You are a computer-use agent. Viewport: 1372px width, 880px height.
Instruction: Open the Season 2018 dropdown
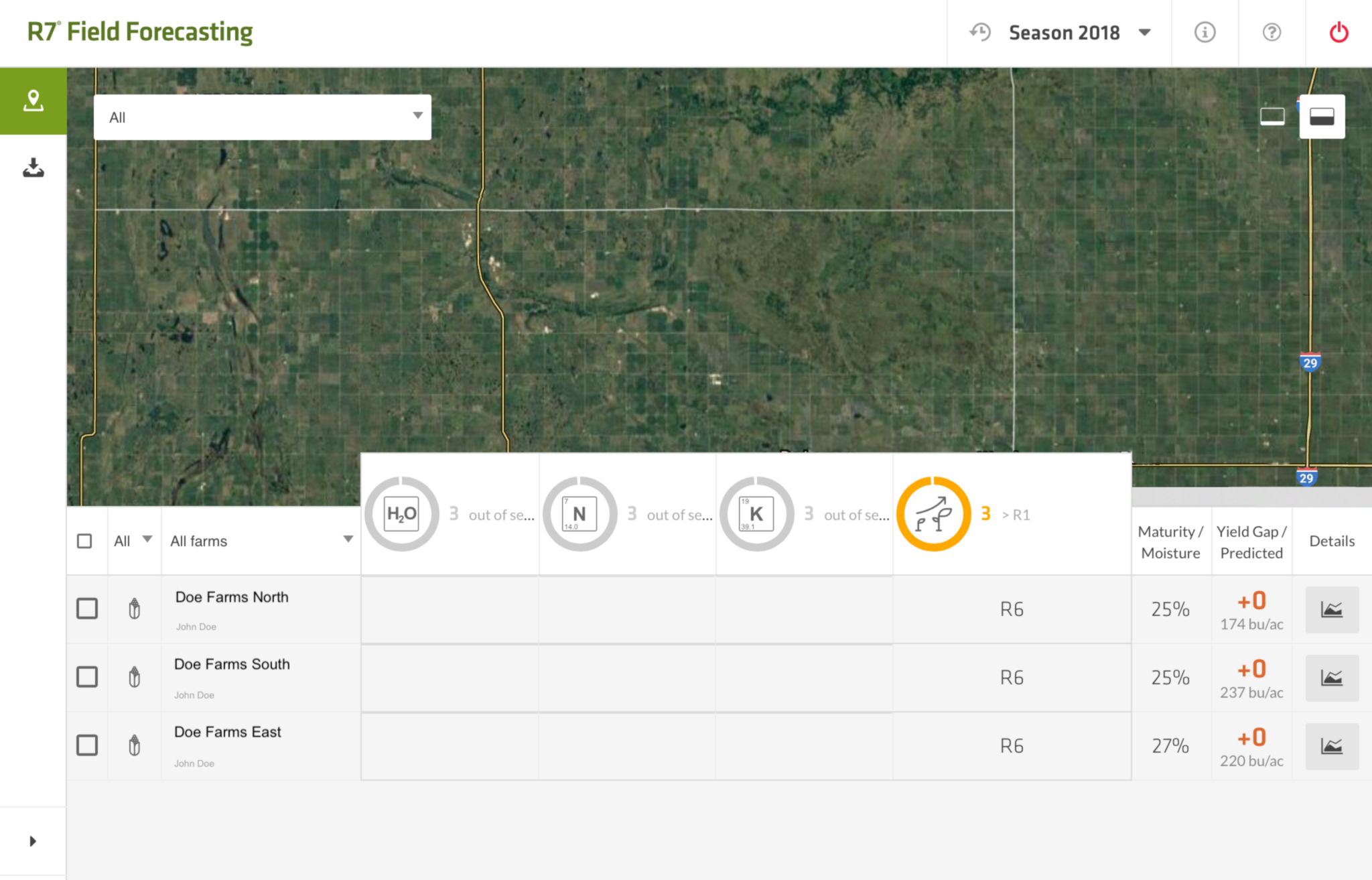[1080, 32]
